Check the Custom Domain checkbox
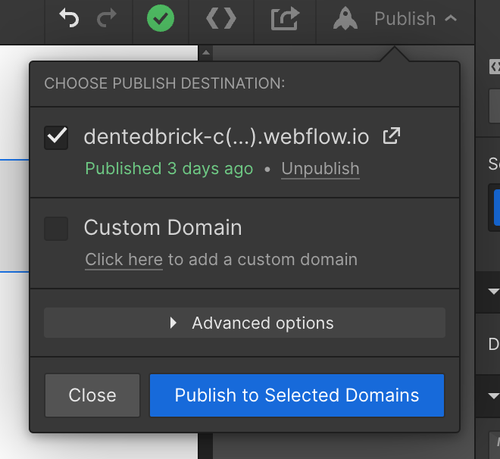Screen dimensions: 500x459 [x=56, y=229]
